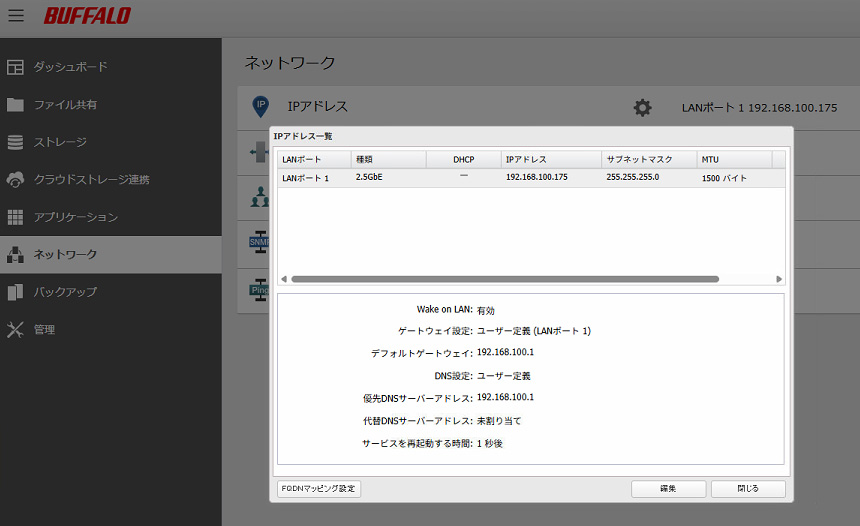Click the クラウドストレージ連携 cloud icon

[x=15, y=180]
